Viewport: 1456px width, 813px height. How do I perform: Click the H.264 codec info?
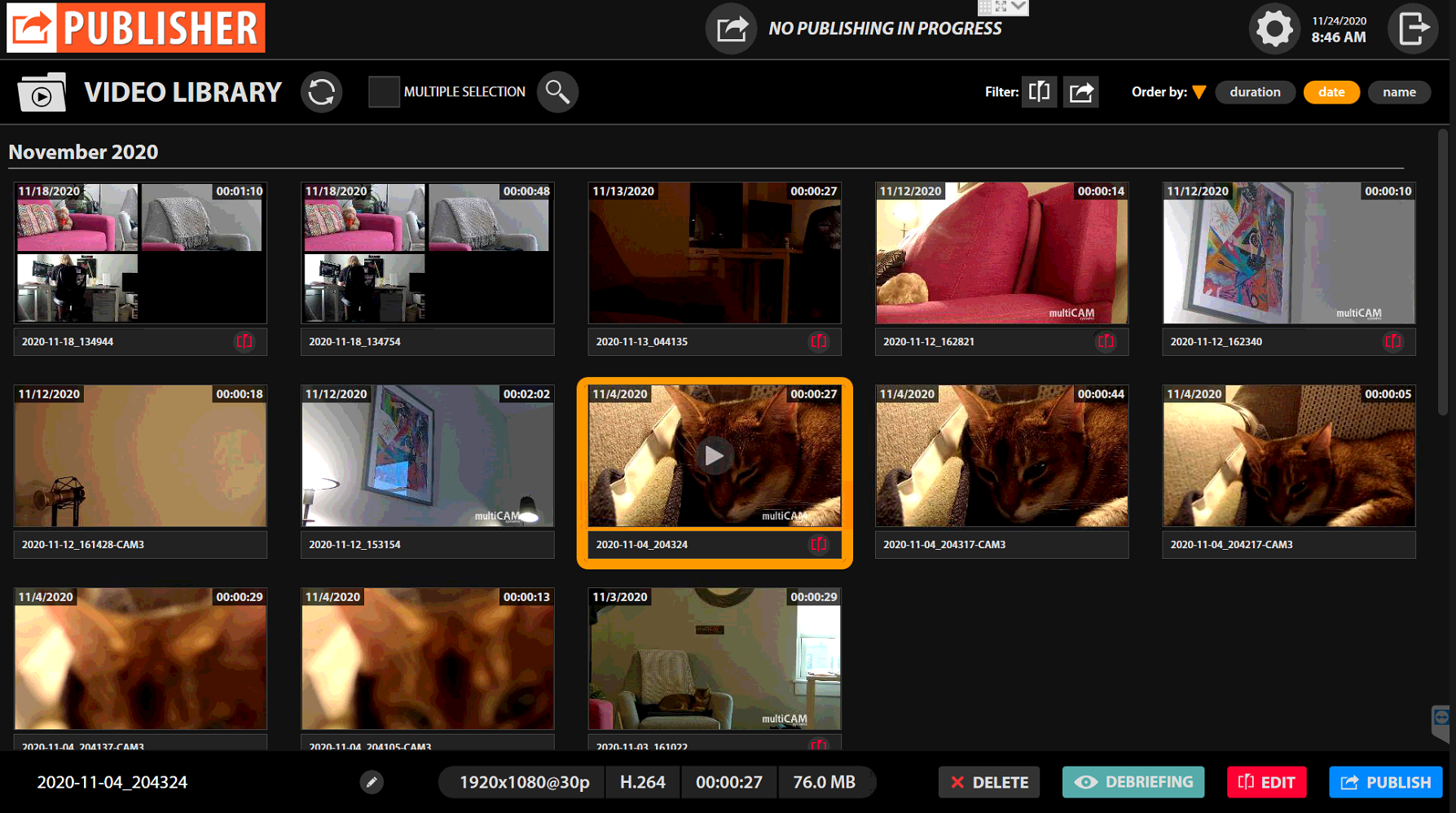pyautogui.click(x=643, y=782)
